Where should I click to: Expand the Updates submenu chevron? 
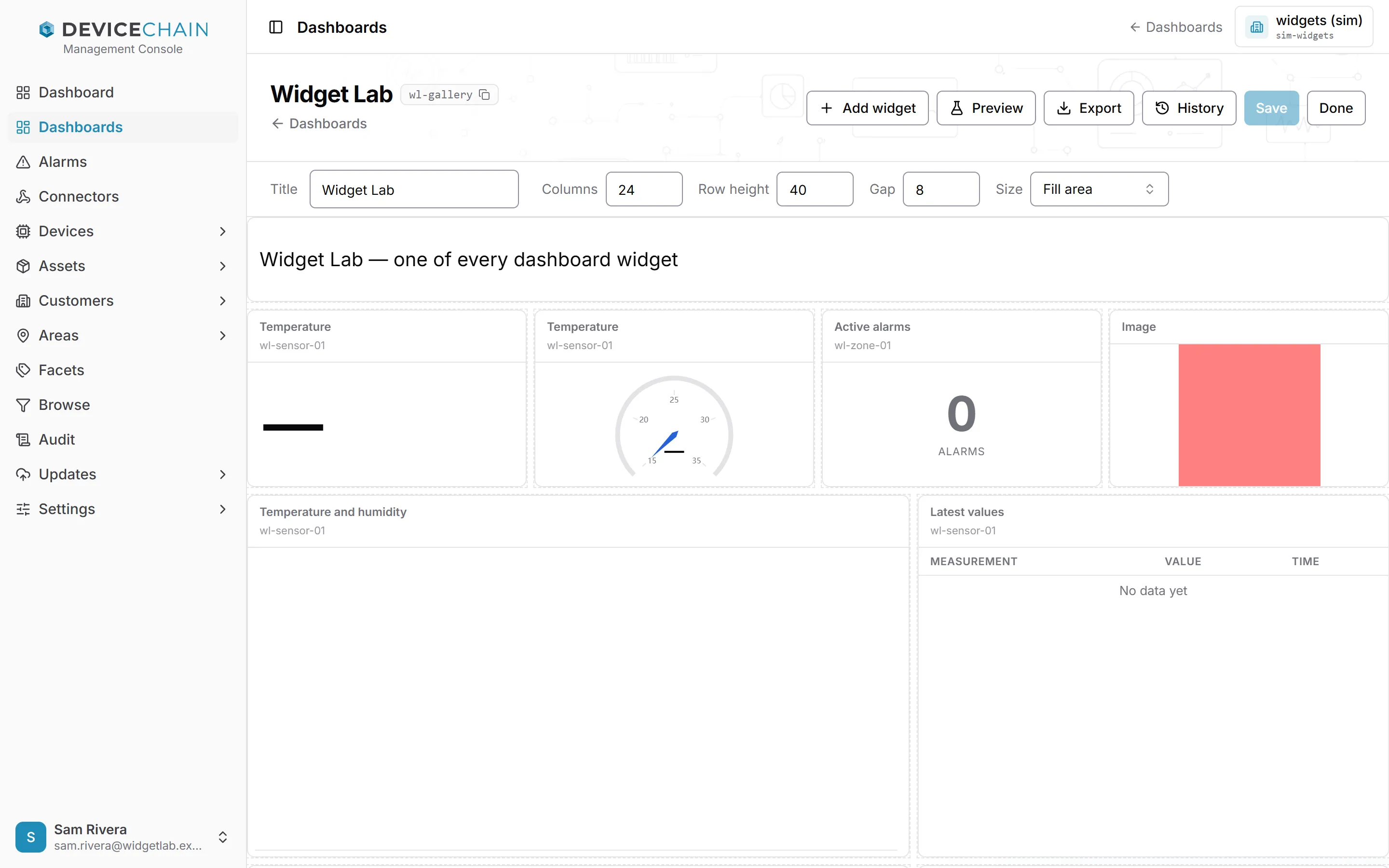pos(223,474)
